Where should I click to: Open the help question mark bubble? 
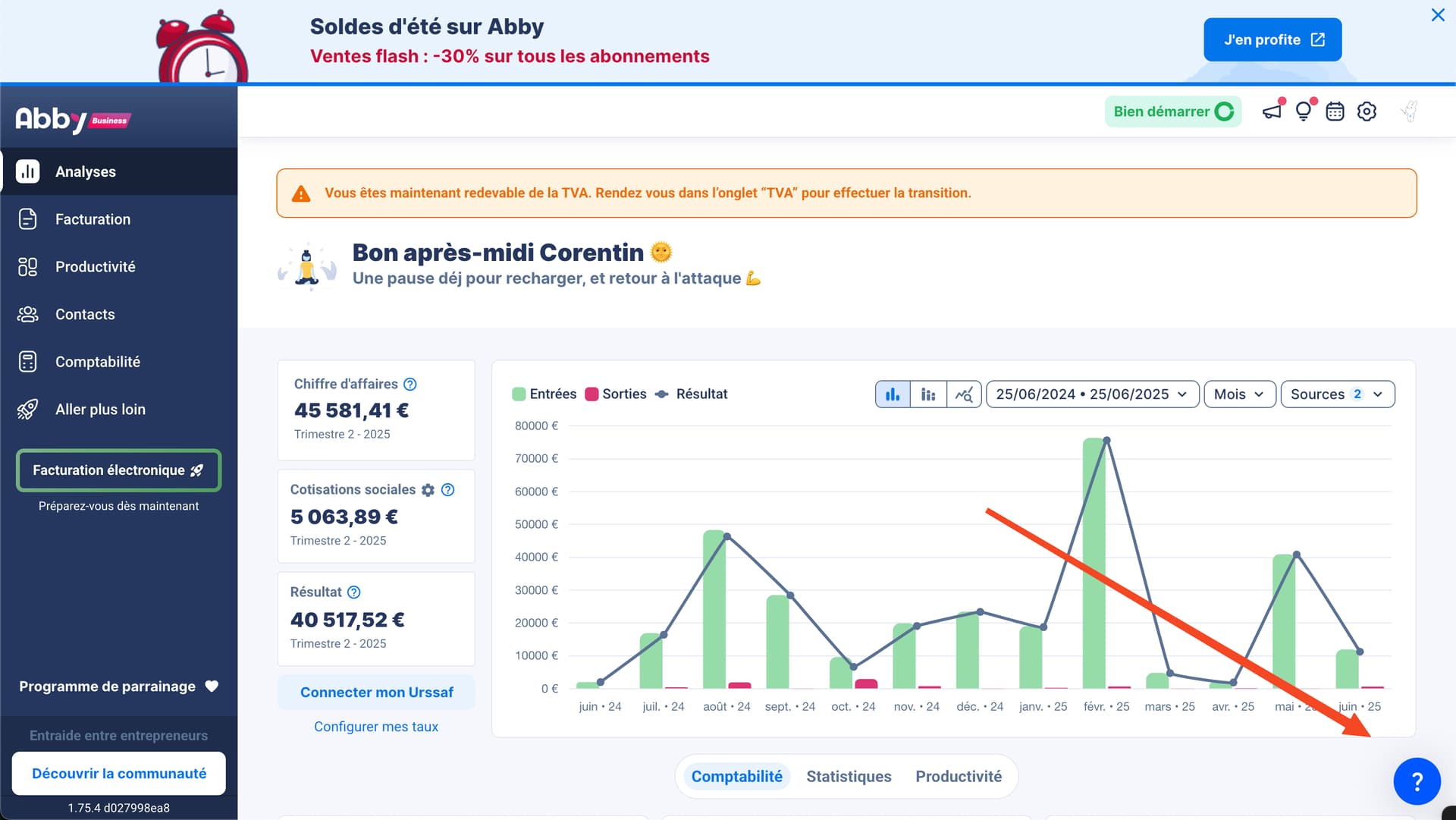tap(1417, 781)
